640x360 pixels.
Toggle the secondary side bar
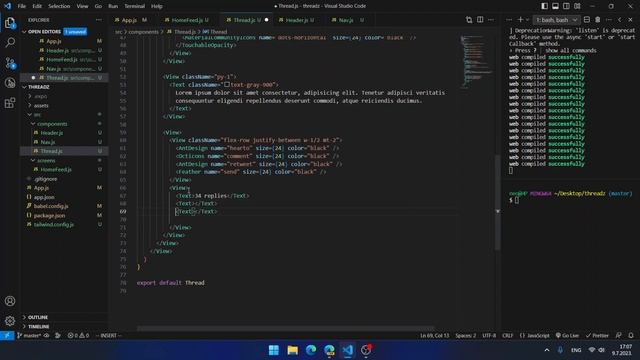coord(567,6)
